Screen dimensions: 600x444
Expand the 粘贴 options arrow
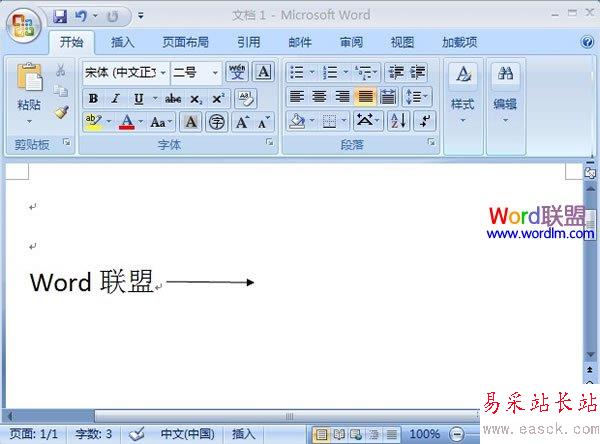tap(29, 122)
